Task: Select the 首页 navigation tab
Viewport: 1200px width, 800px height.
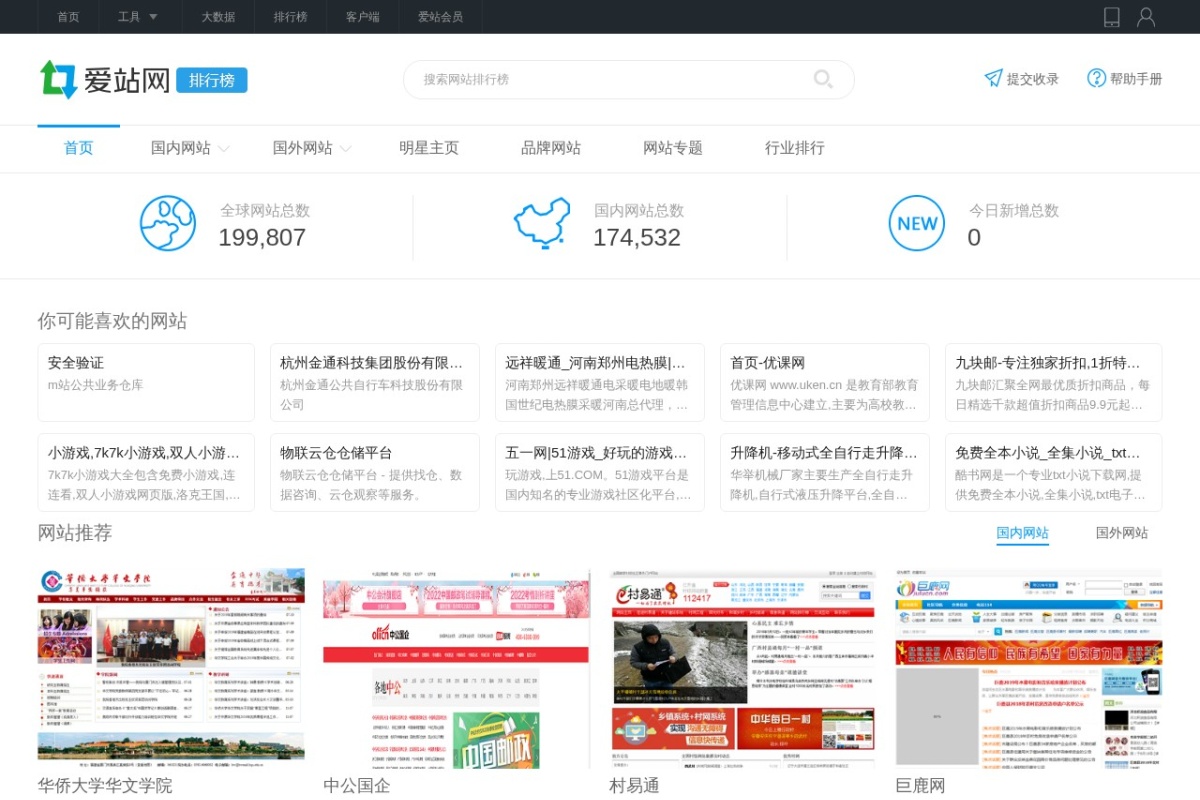Action: [x=79, y=148]
